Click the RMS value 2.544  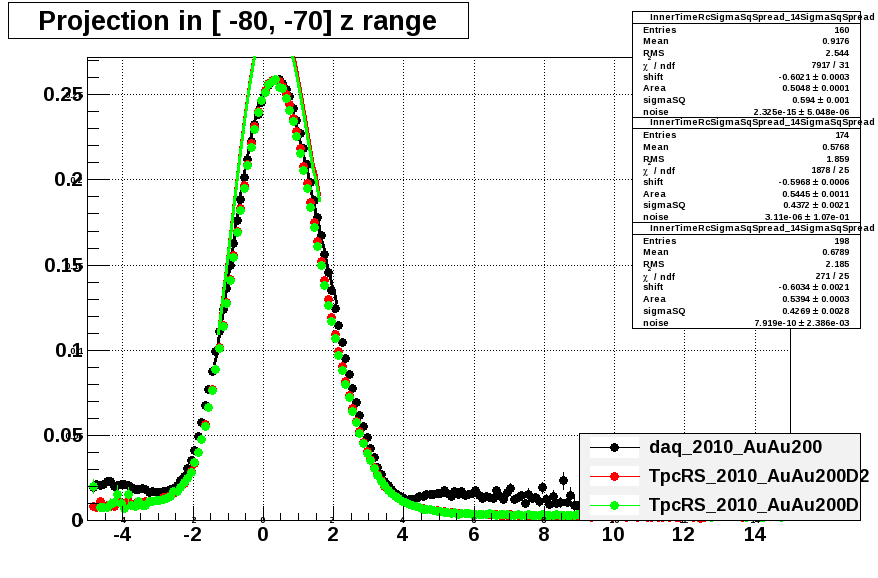tap(837, 53)
